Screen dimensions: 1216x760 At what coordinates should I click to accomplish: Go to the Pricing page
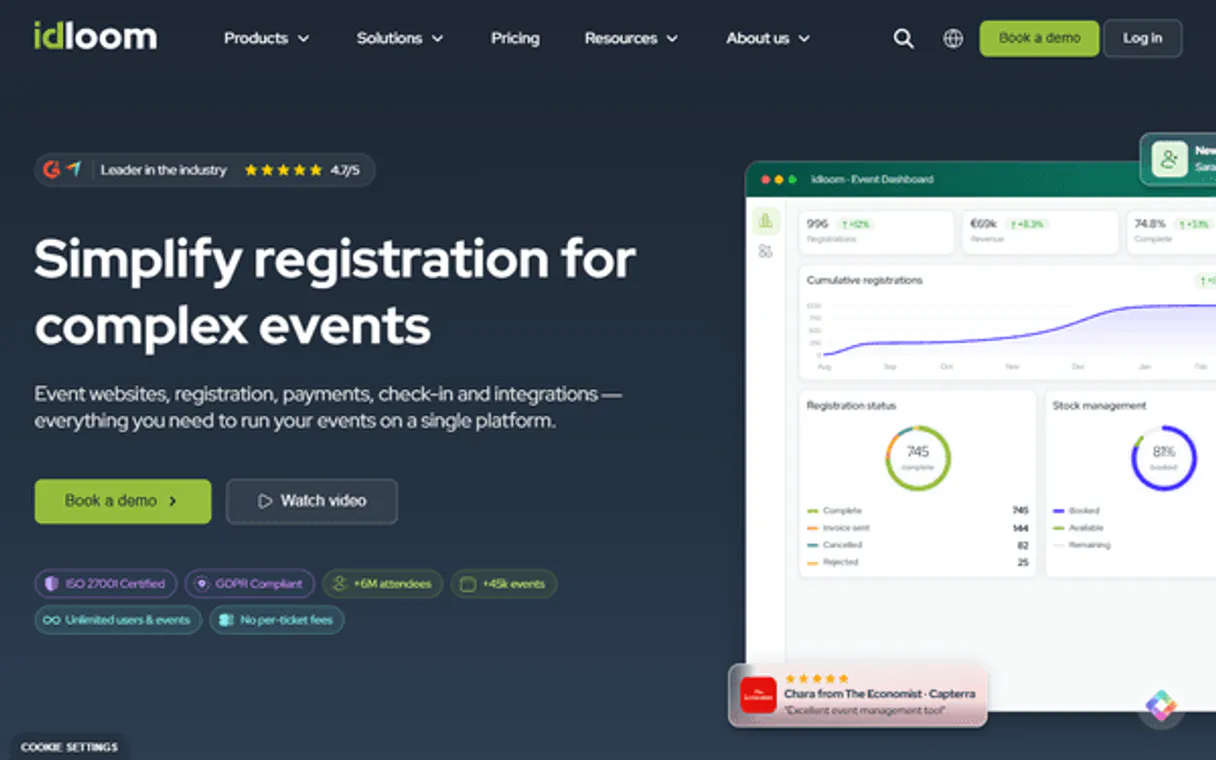click(x=515, y=39)
